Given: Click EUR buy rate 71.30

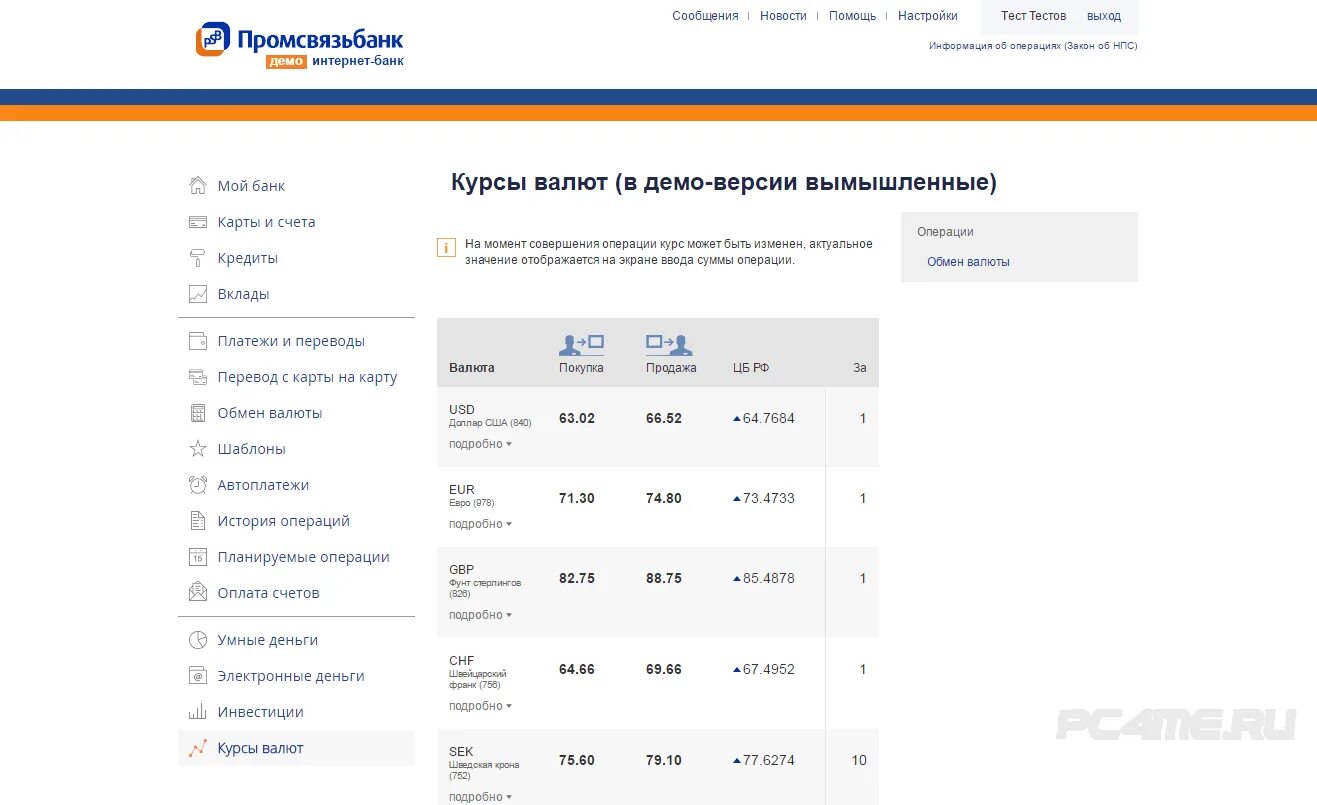Looking at the screenshot, I should click(577, 499).
